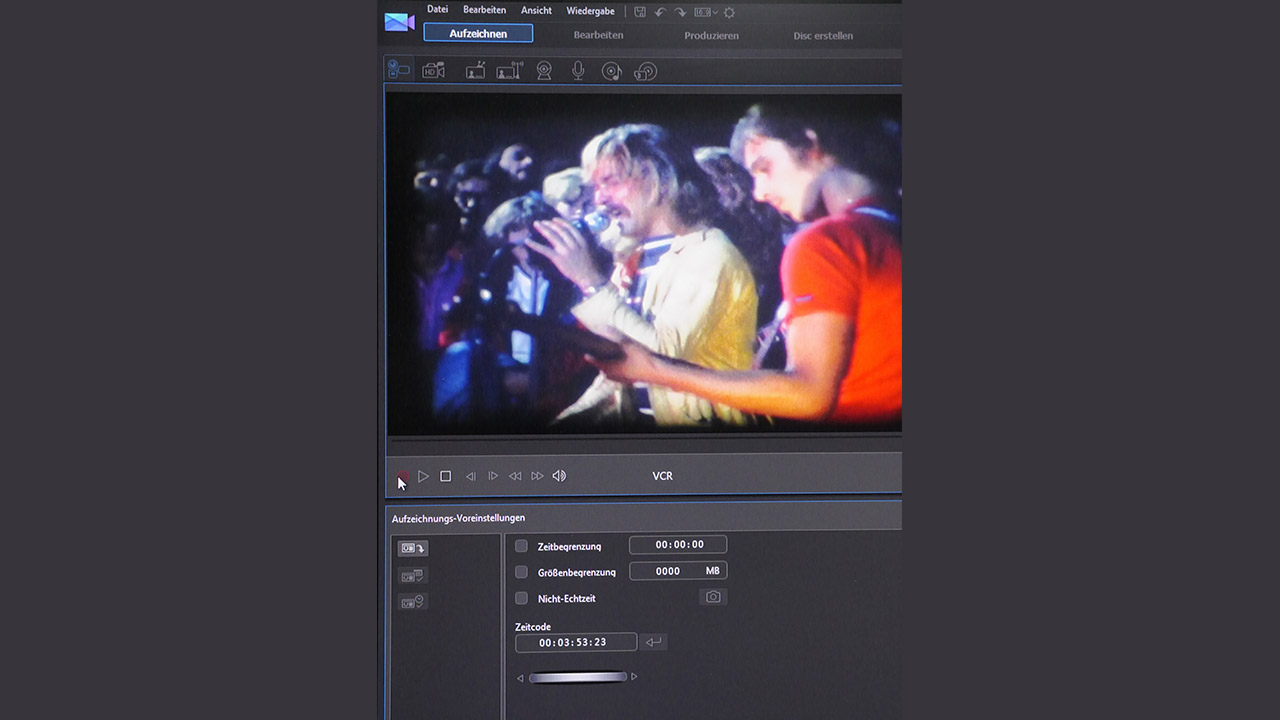The image size is (1280, 720).
Task: Enable the Zeitbegrenzung checkbox
Action: (x=521, y=546)
